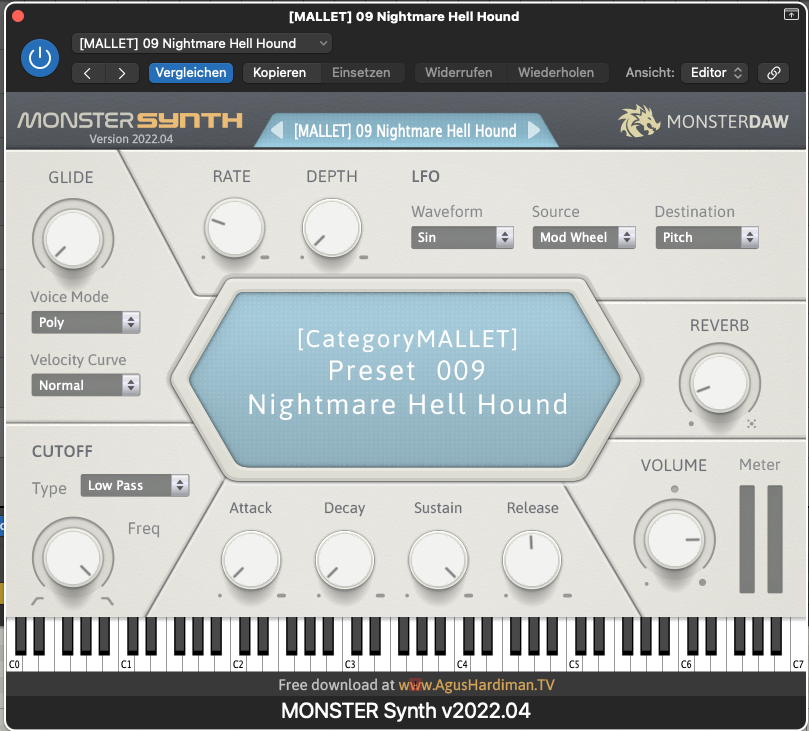Click the MonsterDAW dragon logo
809x731 pixels.
pos(640,122)
